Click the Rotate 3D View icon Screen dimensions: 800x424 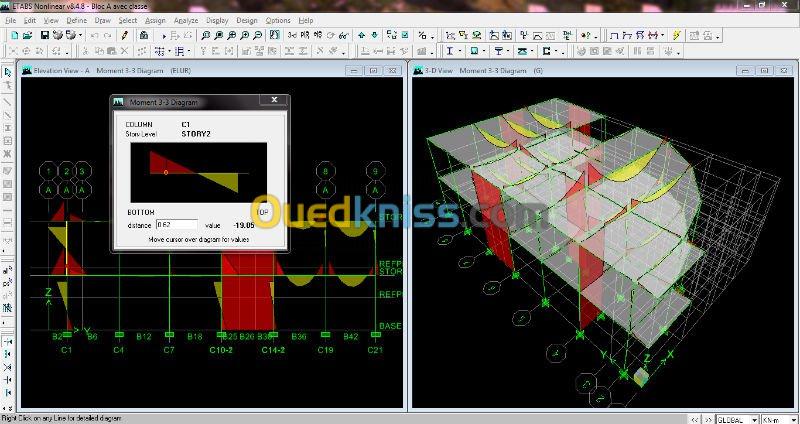point(331,35)
